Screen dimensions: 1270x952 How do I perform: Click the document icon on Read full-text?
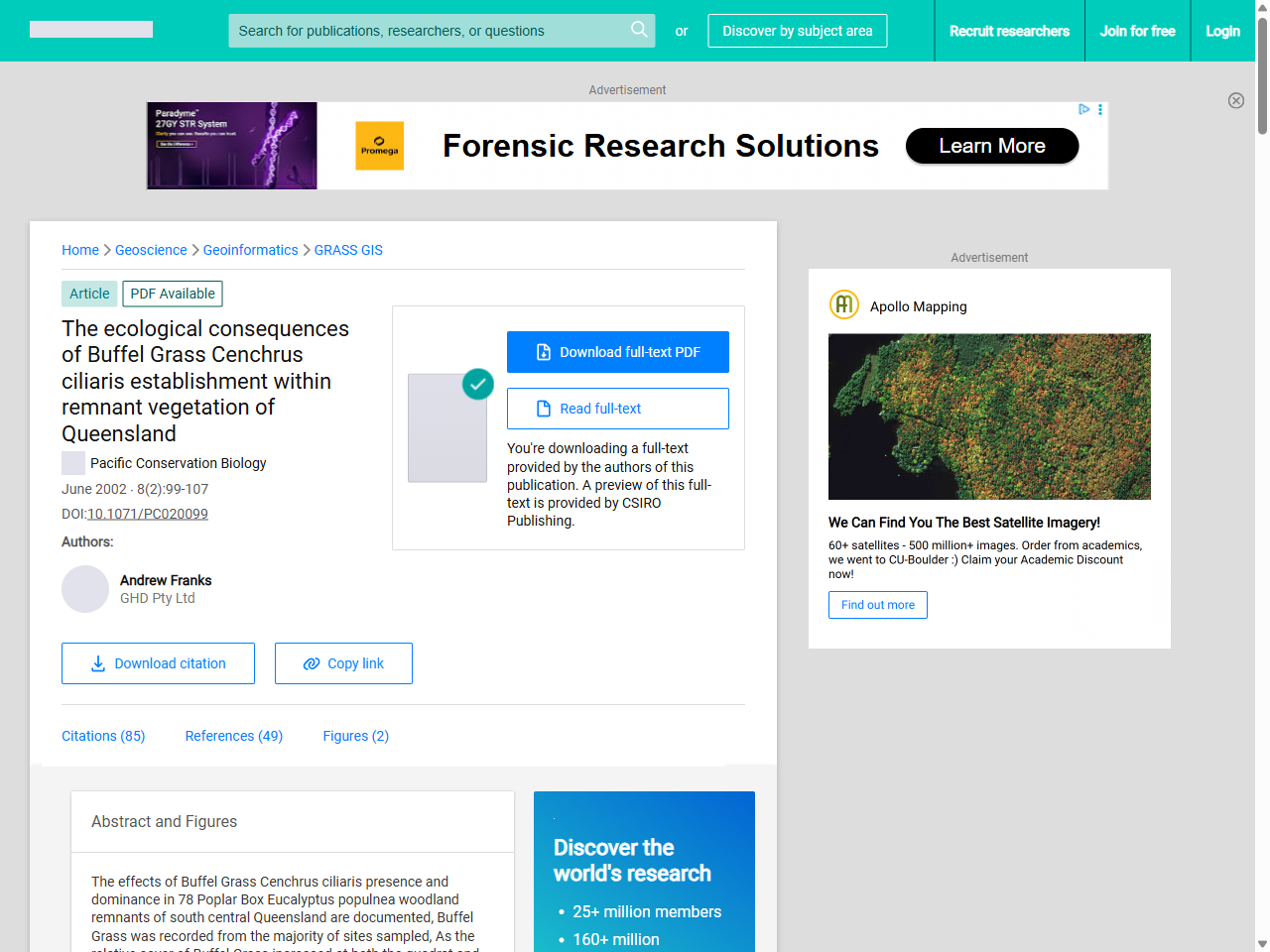click(543, 408)
